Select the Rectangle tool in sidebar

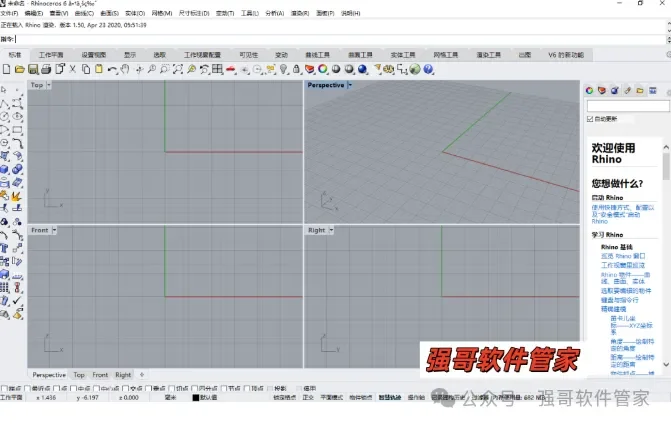pyautogui.click(x=18, y=130)
